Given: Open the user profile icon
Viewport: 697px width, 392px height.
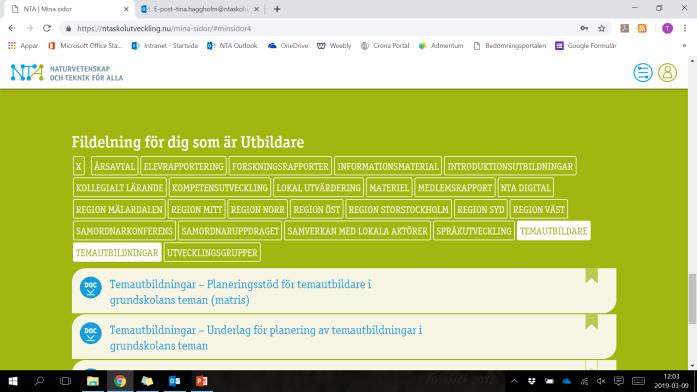Looking at the screenshot, I should [667, 72].
